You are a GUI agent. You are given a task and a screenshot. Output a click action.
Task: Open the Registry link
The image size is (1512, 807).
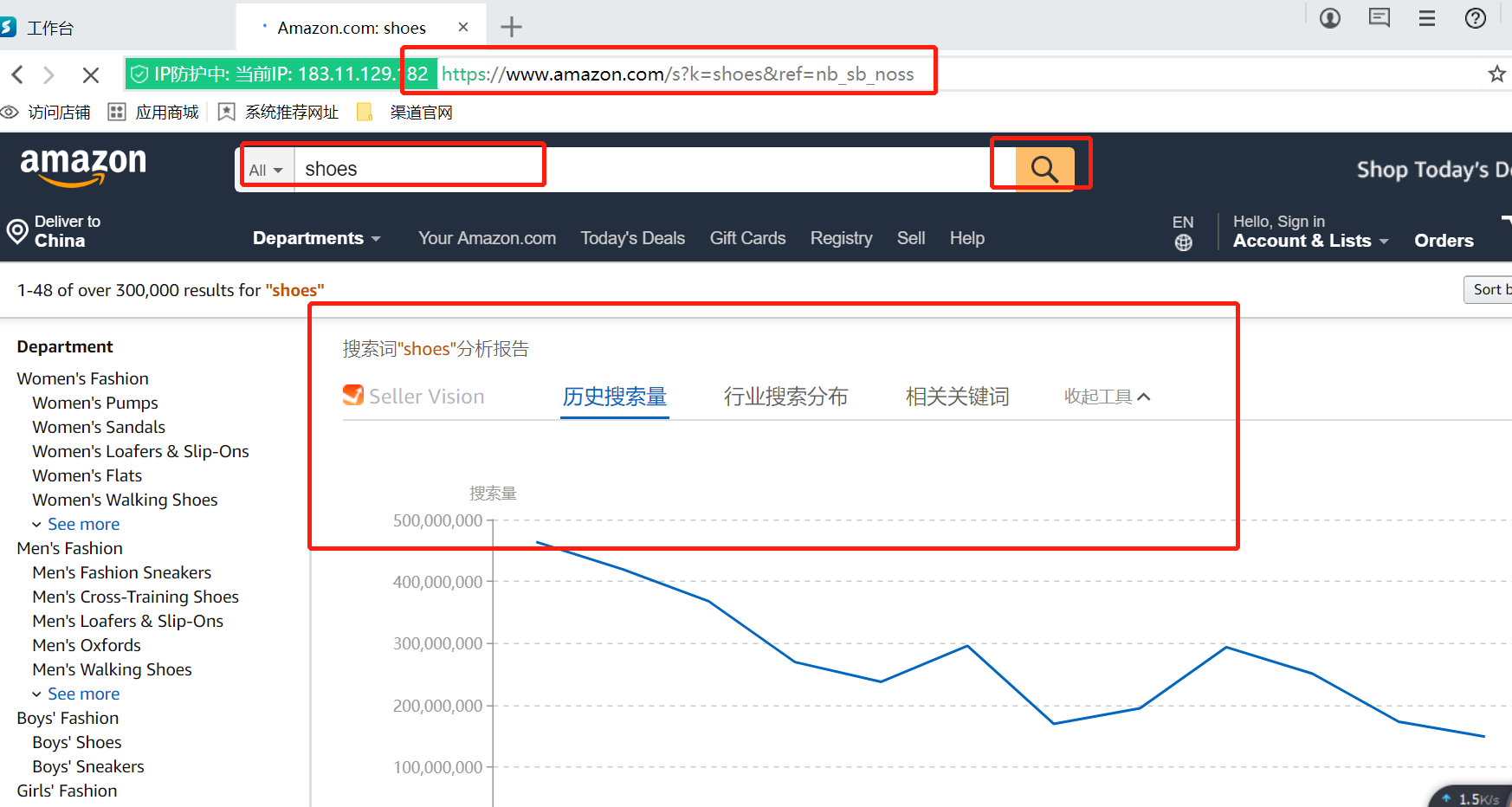click(841, 238)
